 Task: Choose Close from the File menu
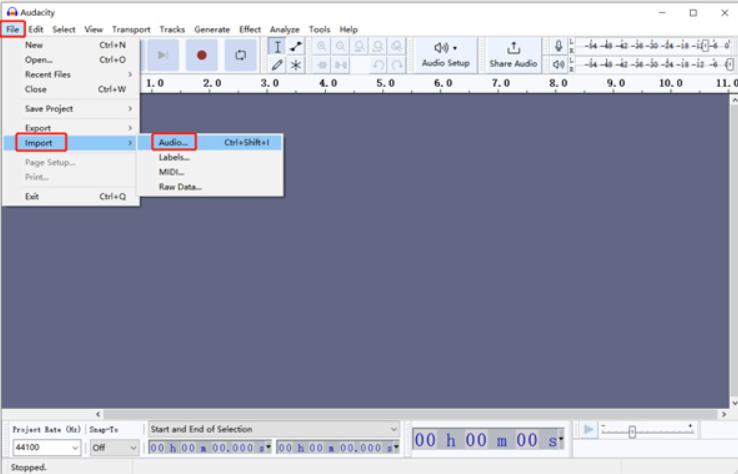click(x=71, y=89)
